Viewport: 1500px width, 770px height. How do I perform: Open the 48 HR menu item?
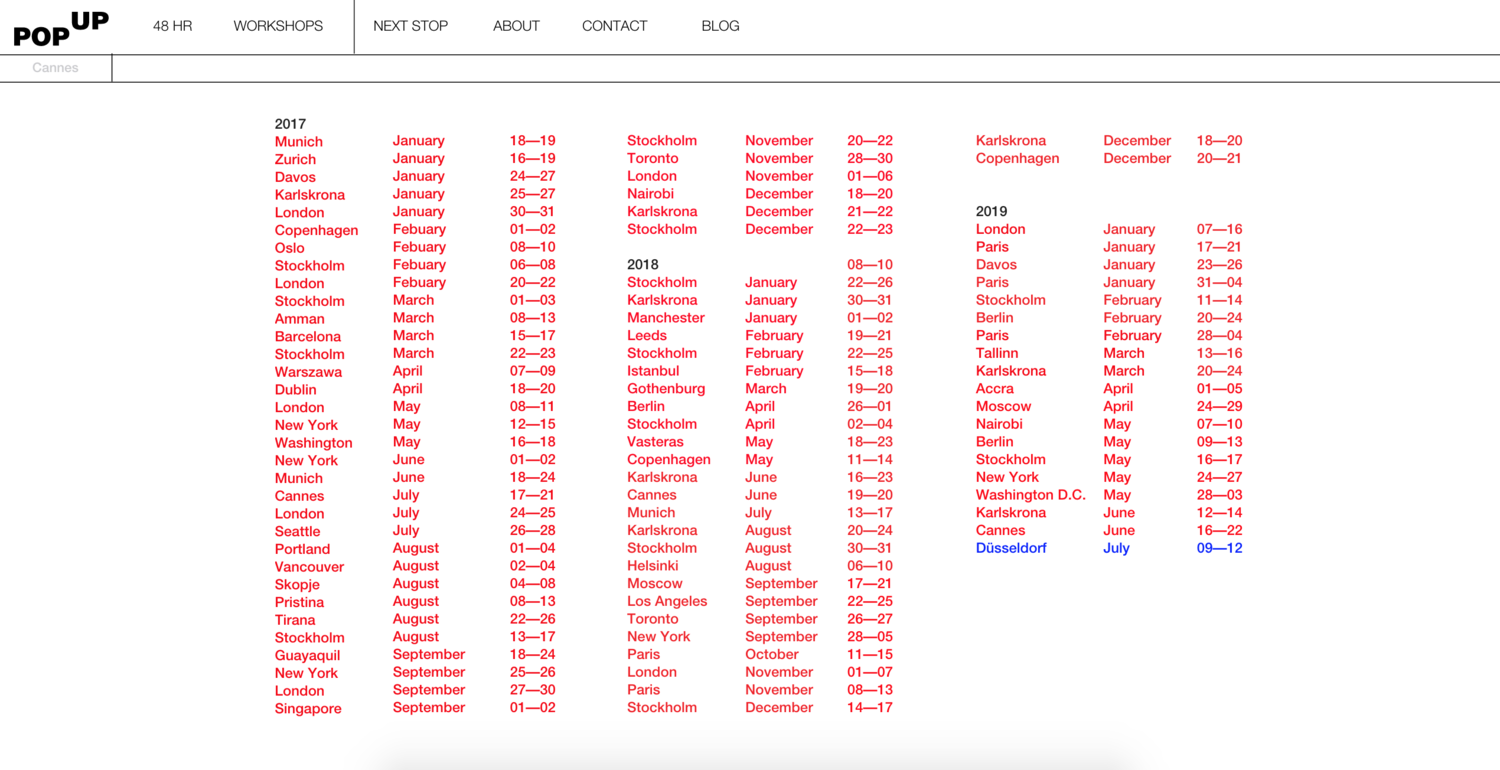coord(172,26)
